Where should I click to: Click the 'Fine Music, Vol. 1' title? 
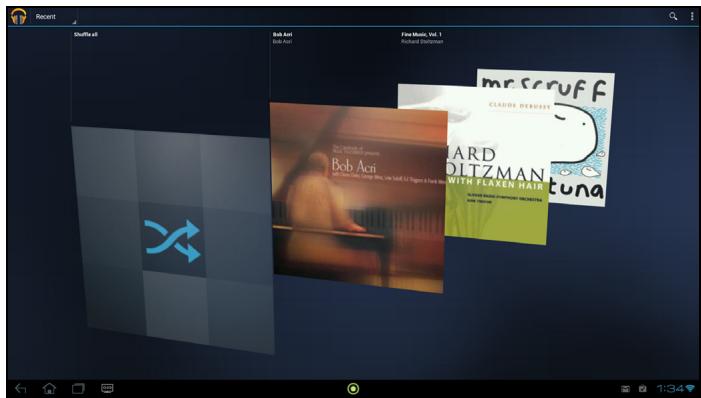421,34
